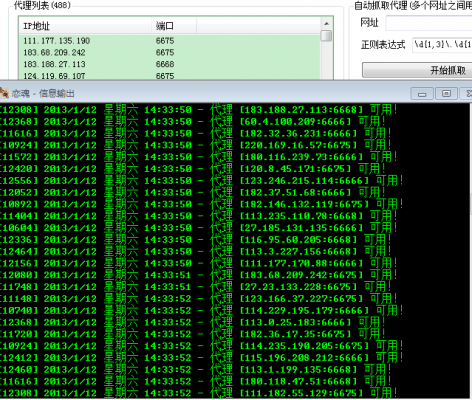Click the 恋魂 window title icon
The image size is (472, 400).
pyautogui.click(x=4, y=93)
